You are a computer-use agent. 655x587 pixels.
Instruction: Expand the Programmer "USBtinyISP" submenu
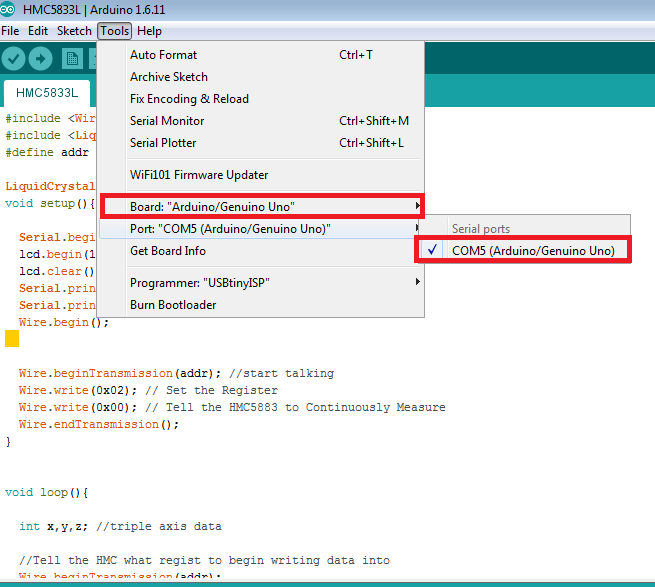tap(261, 283)
